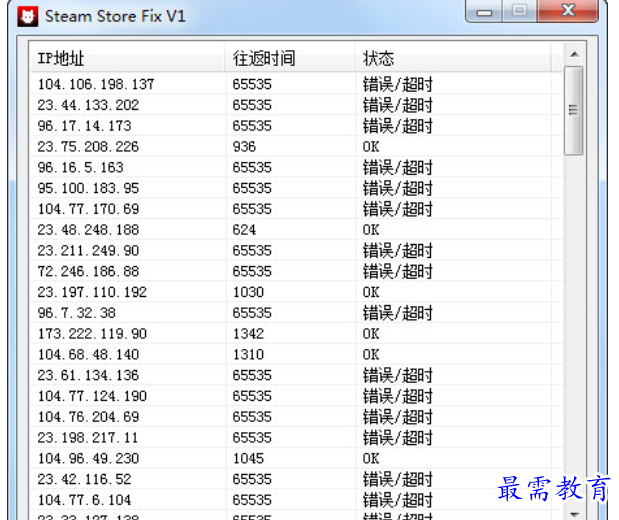Image resolution: width=619 pixels, height=520 pixels.
Task: Select the IP 23.75.208.226
Action: pyautogui.click(x=88, y=146)
